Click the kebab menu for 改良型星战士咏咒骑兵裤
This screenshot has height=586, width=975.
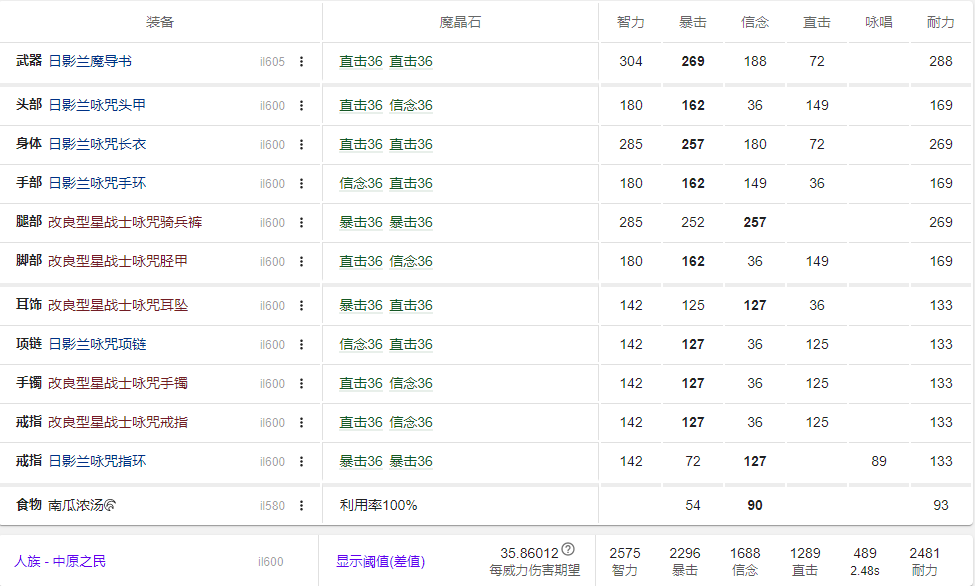point(301,222)
